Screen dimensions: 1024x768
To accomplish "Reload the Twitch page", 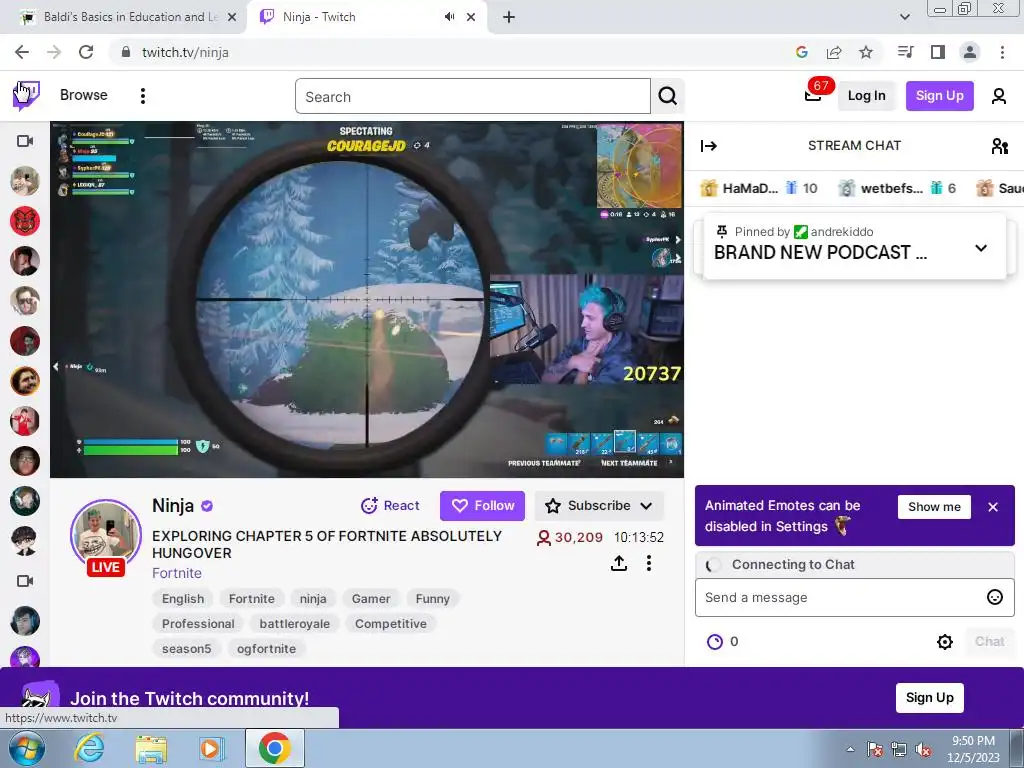I will pos(86,52).
